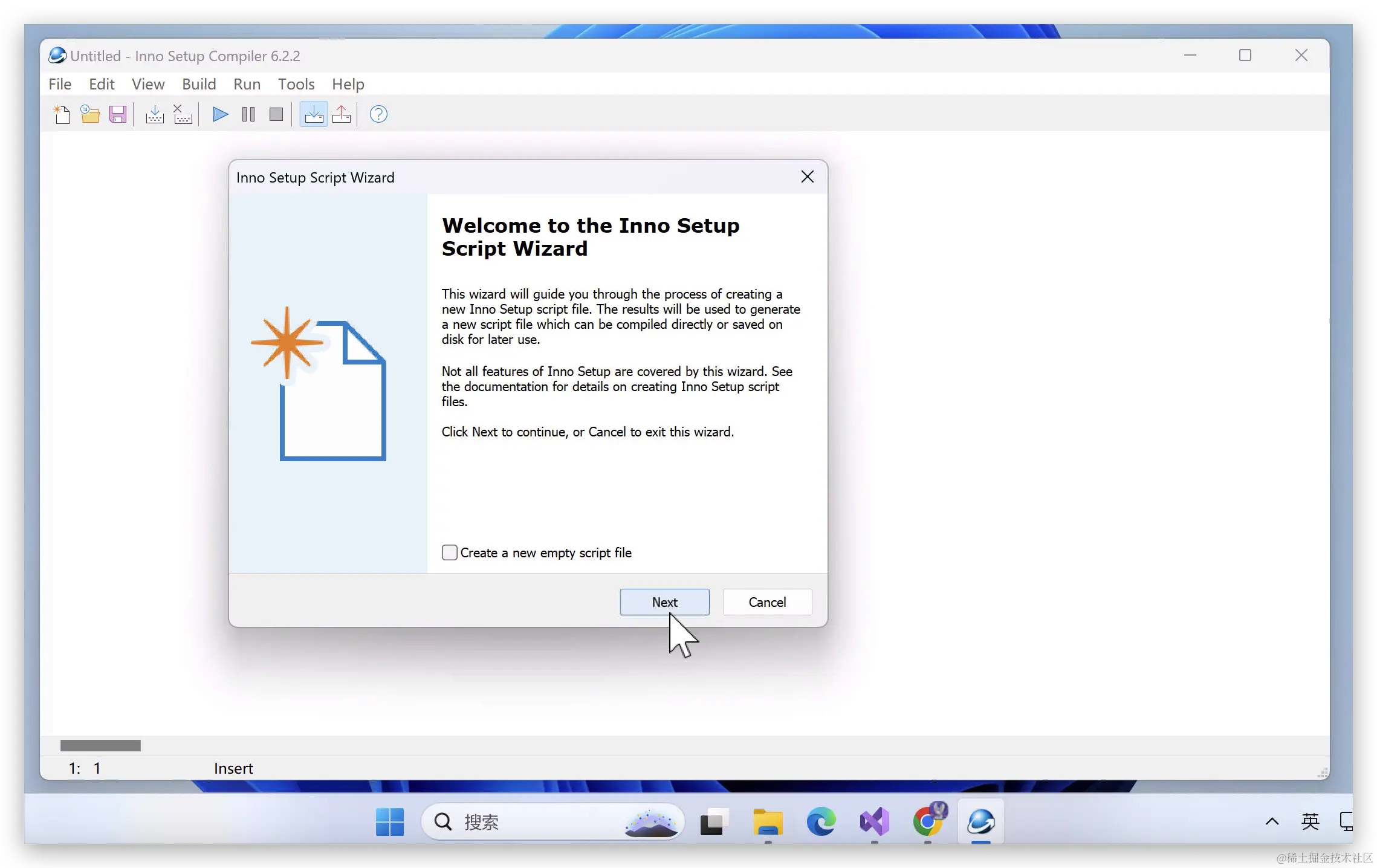Click the Stop Compile toolbar icon
The height and width of the screenshot is (868, 1377).
(x=183, y=114)
